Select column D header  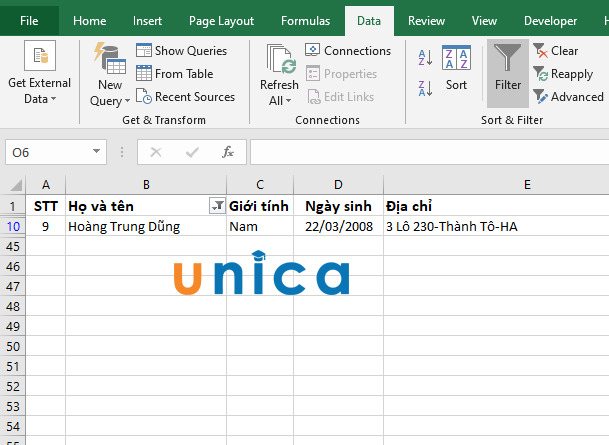[338, 184]
